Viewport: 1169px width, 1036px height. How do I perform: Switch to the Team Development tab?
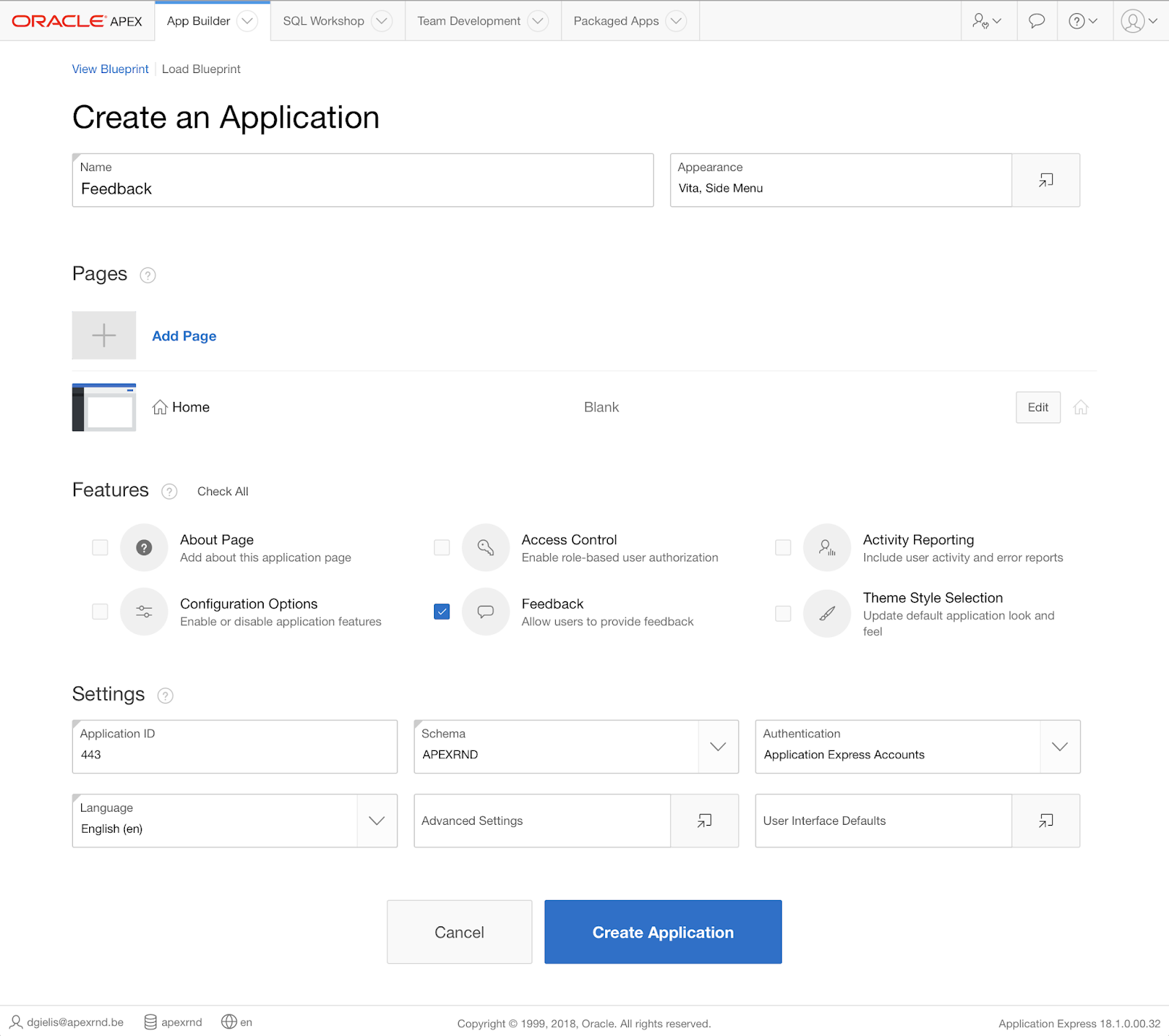469,21
